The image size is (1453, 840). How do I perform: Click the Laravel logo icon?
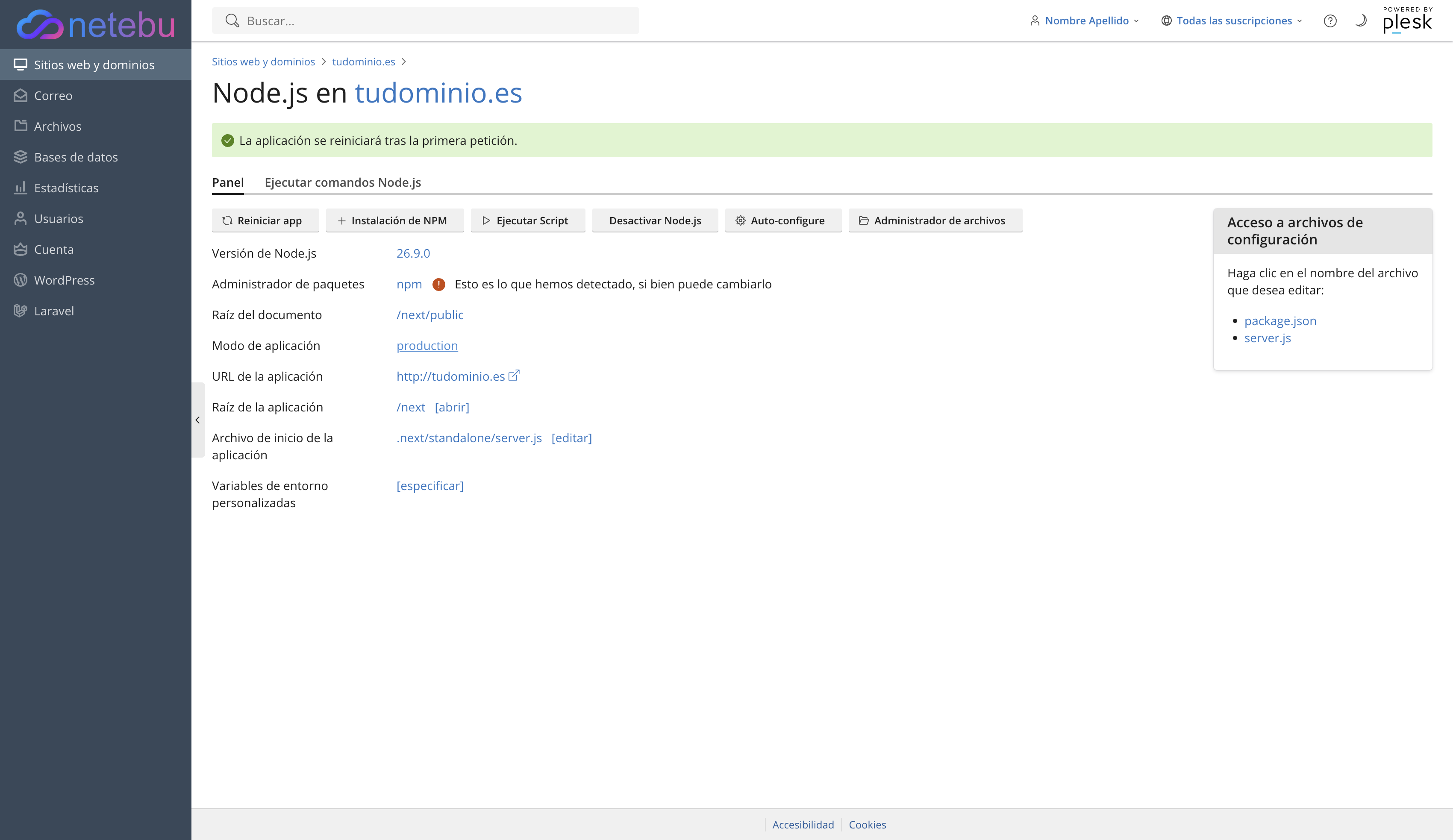21,311
